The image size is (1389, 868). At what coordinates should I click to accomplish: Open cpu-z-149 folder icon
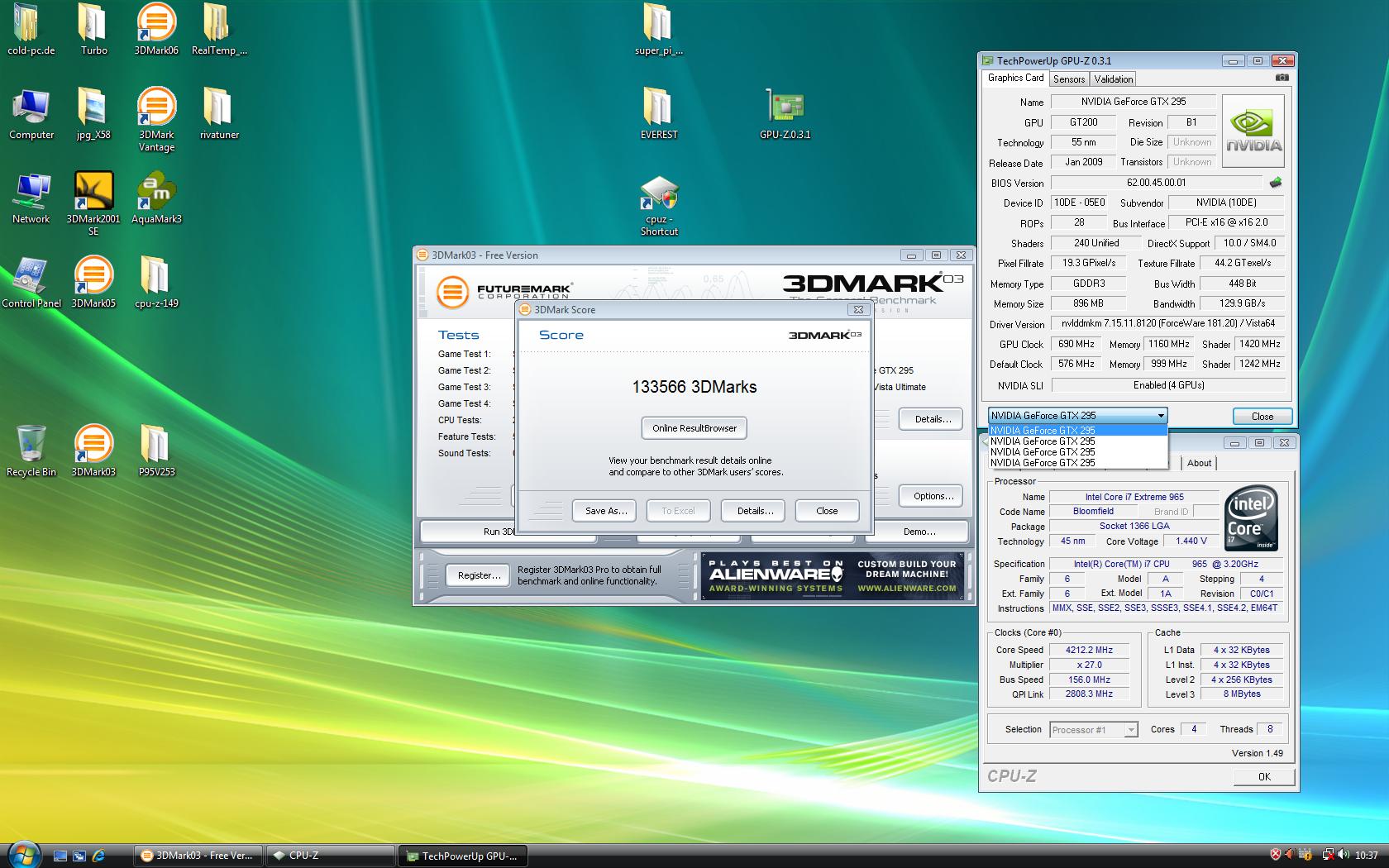tap(156, 283)
